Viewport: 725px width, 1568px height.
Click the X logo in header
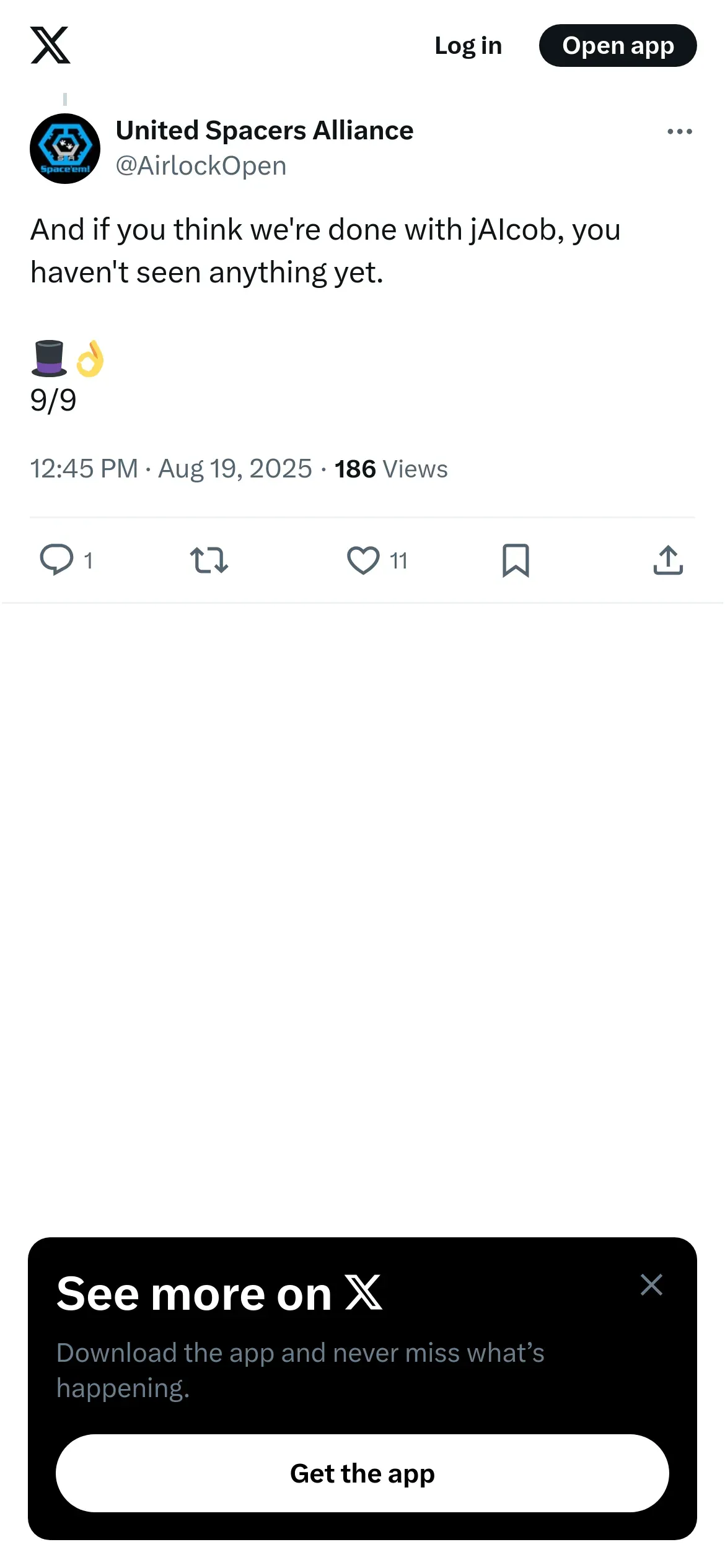[x=50, y=45]
